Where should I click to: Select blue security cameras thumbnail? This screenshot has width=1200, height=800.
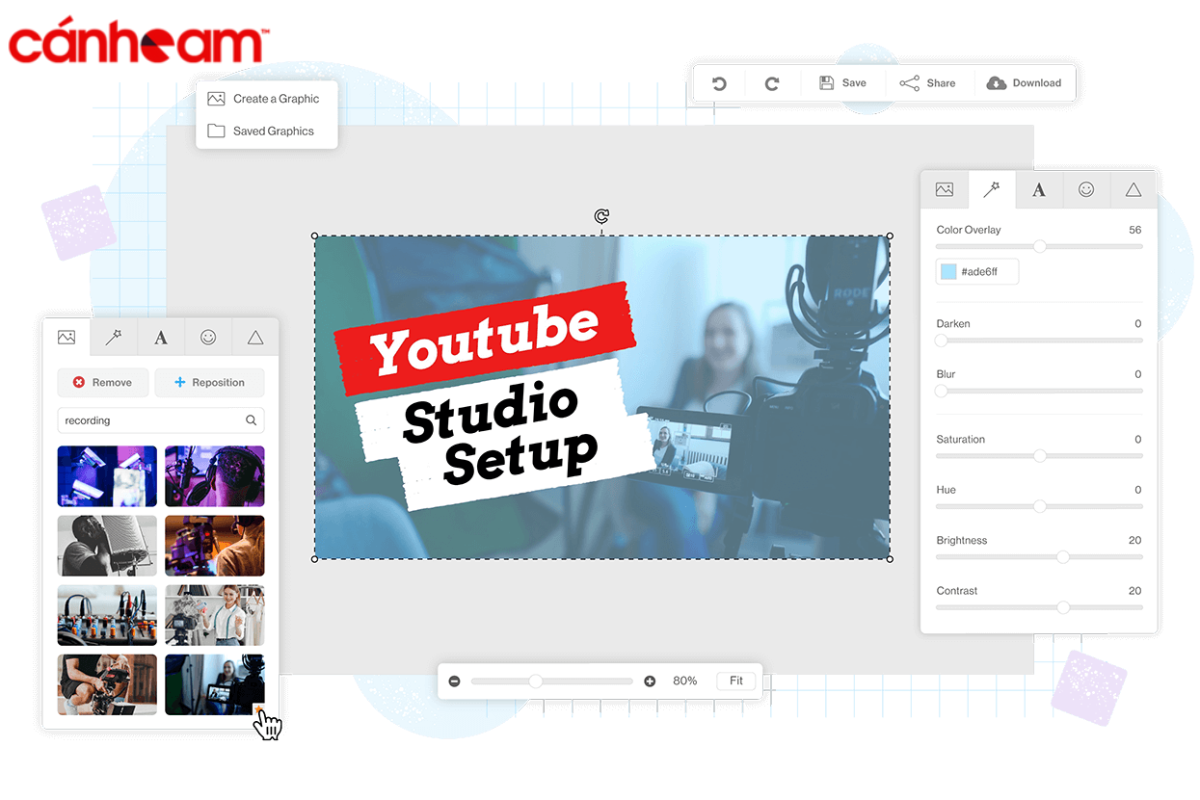click(x=107, y=476)
